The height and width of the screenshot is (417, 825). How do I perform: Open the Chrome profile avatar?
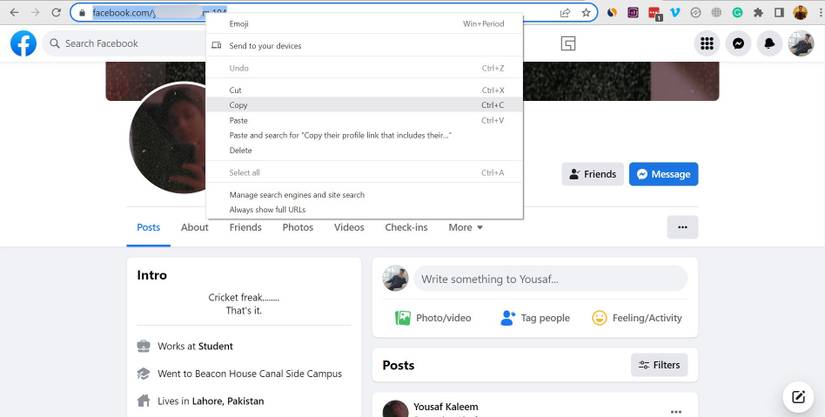(800, 13)
